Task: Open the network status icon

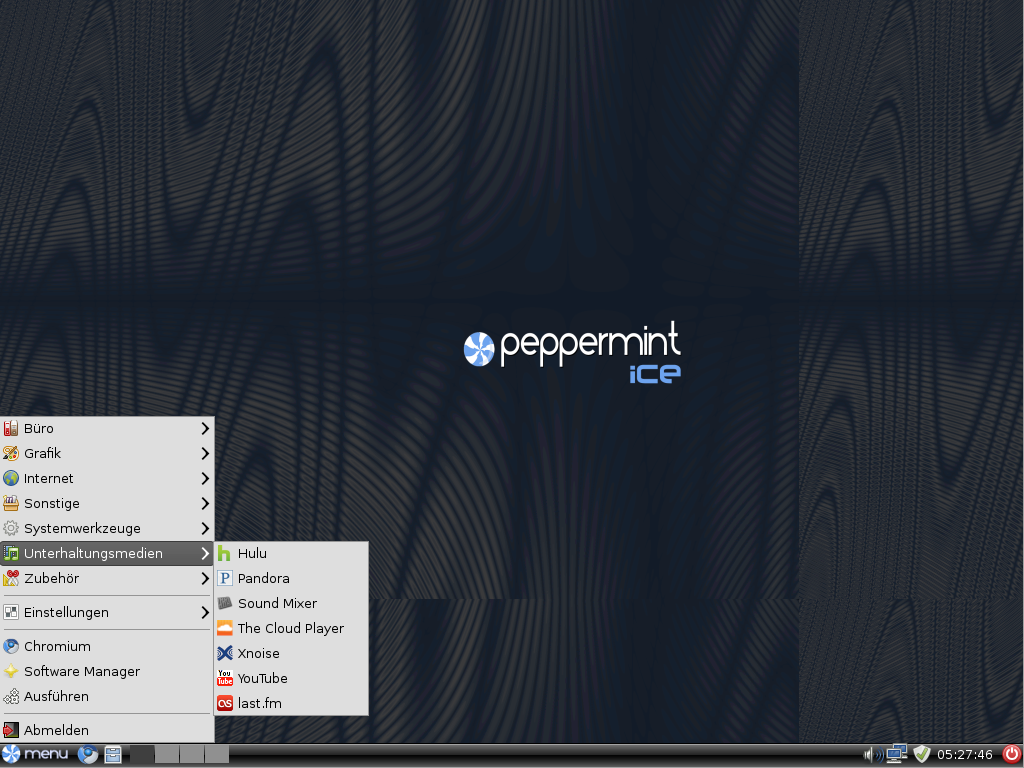Action: click(x=895, y=754)
